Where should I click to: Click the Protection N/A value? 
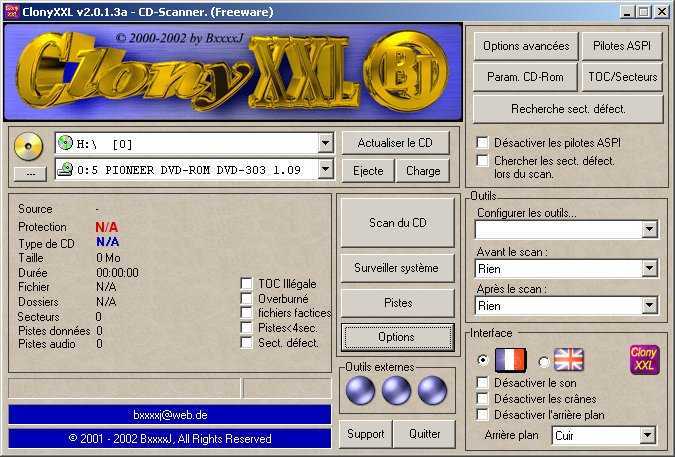click(x=106, y=227)
